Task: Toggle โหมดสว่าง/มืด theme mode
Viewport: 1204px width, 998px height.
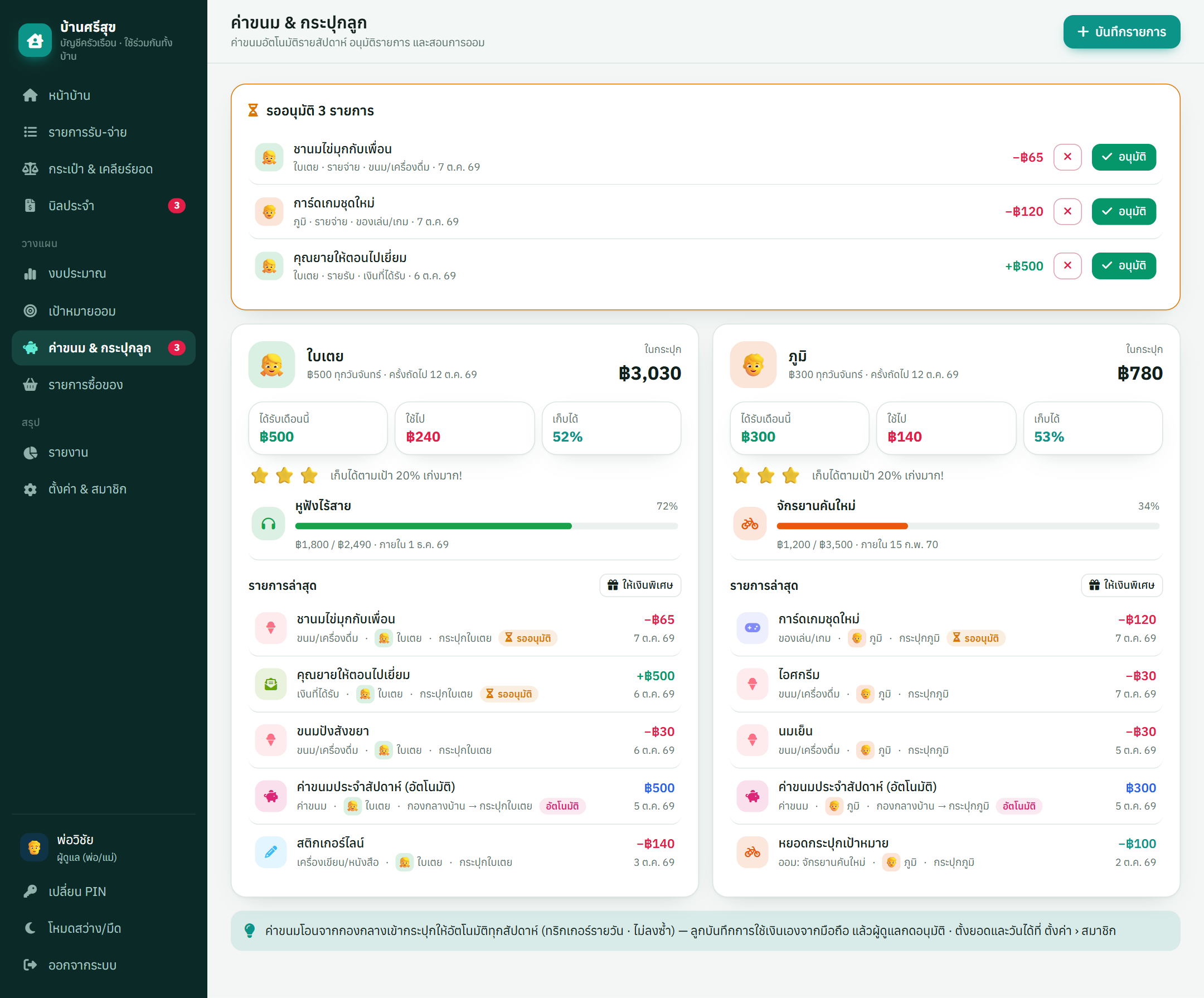Action: 103,928
